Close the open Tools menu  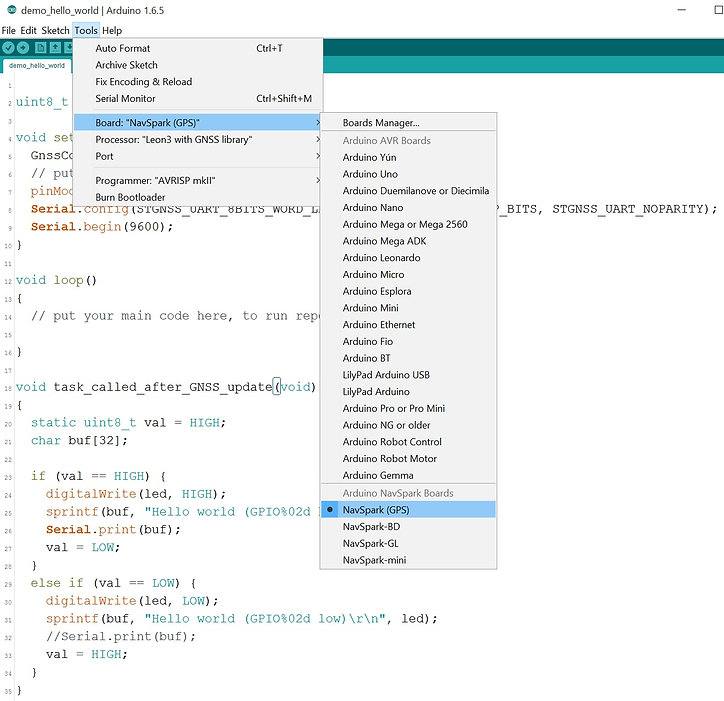(x=86, y=30)
